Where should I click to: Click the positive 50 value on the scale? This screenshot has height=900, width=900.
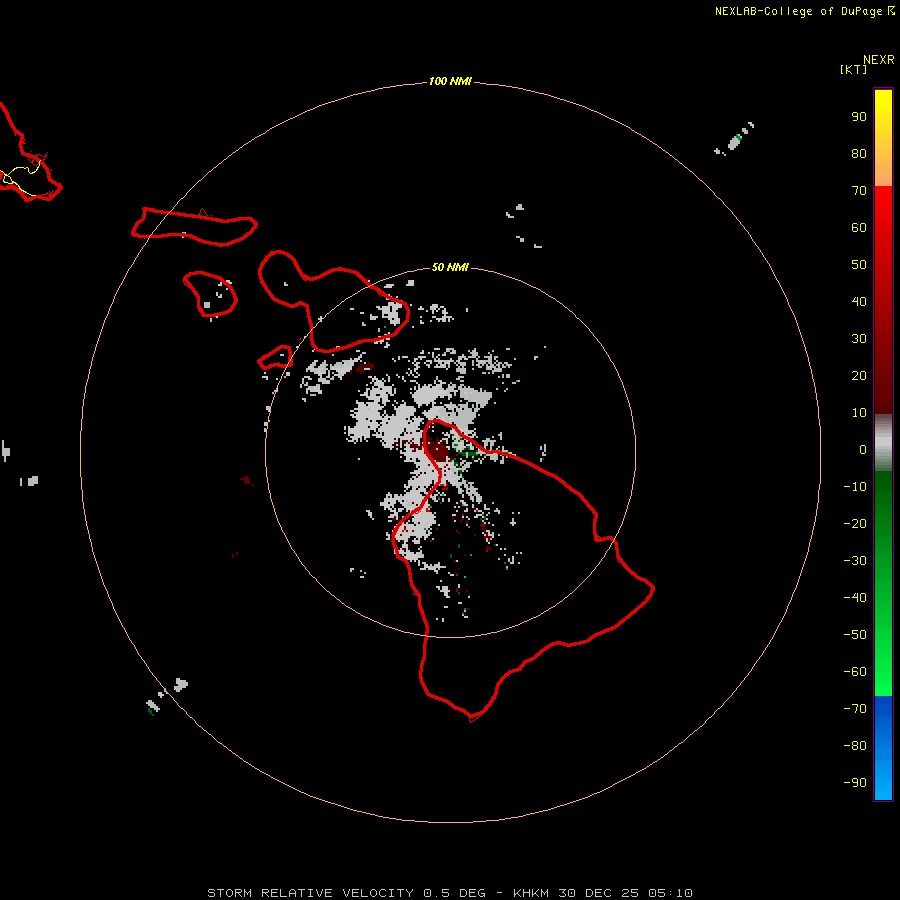click(x=859, y=265)
